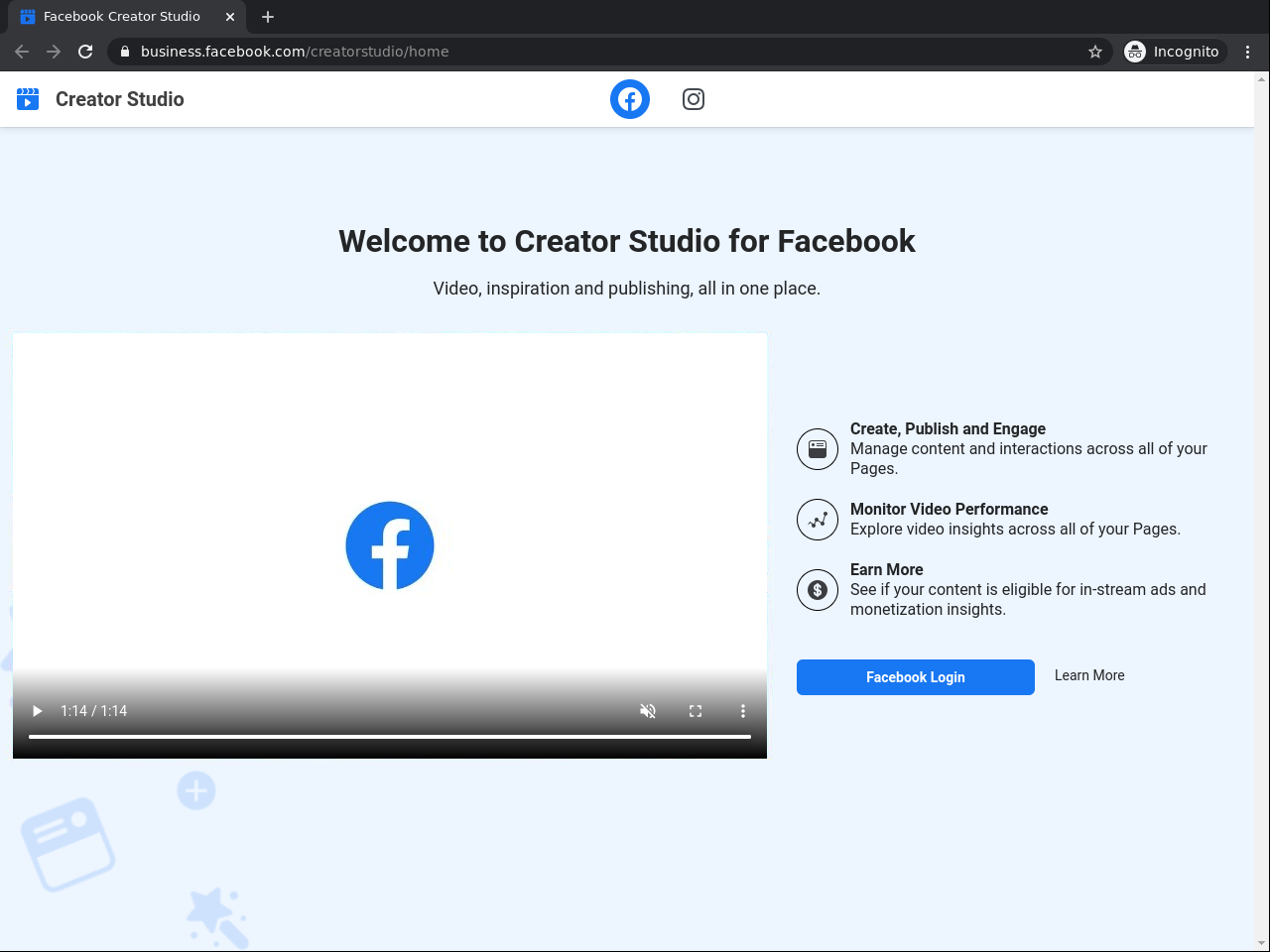The height and width of the screenshot is (952, 1270).
Task: Switch to the Instagram platform icon
Action: coord(694,99)
